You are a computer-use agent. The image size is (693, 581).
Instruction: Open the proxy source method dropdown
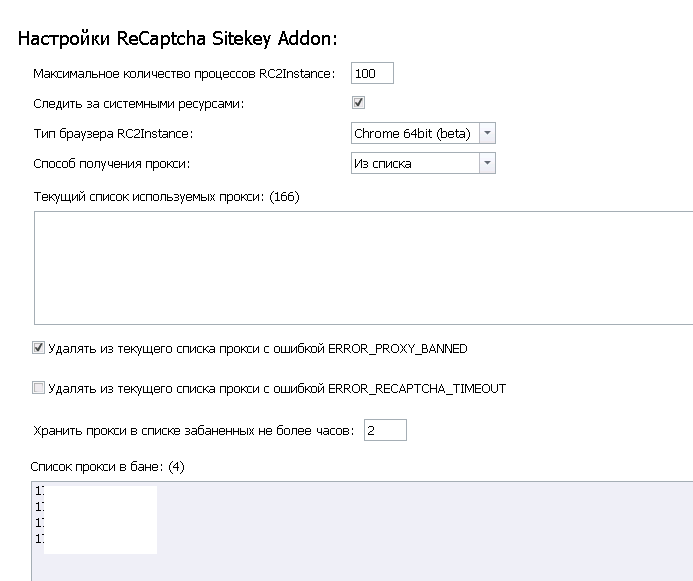point(423,163)
